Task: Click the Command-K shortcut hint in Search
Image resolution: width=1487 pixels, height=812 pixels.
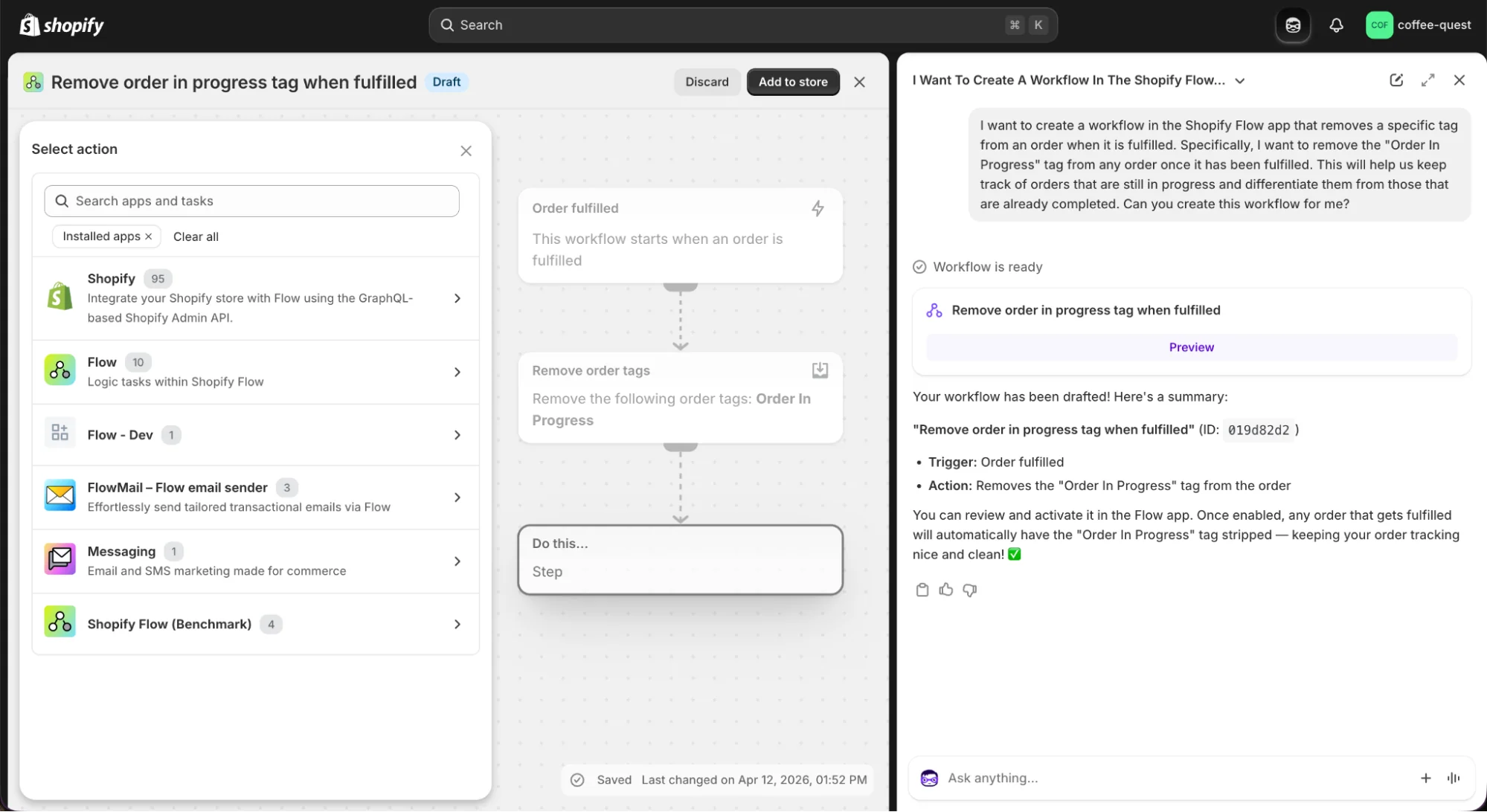Action: tap(1027, 25)
